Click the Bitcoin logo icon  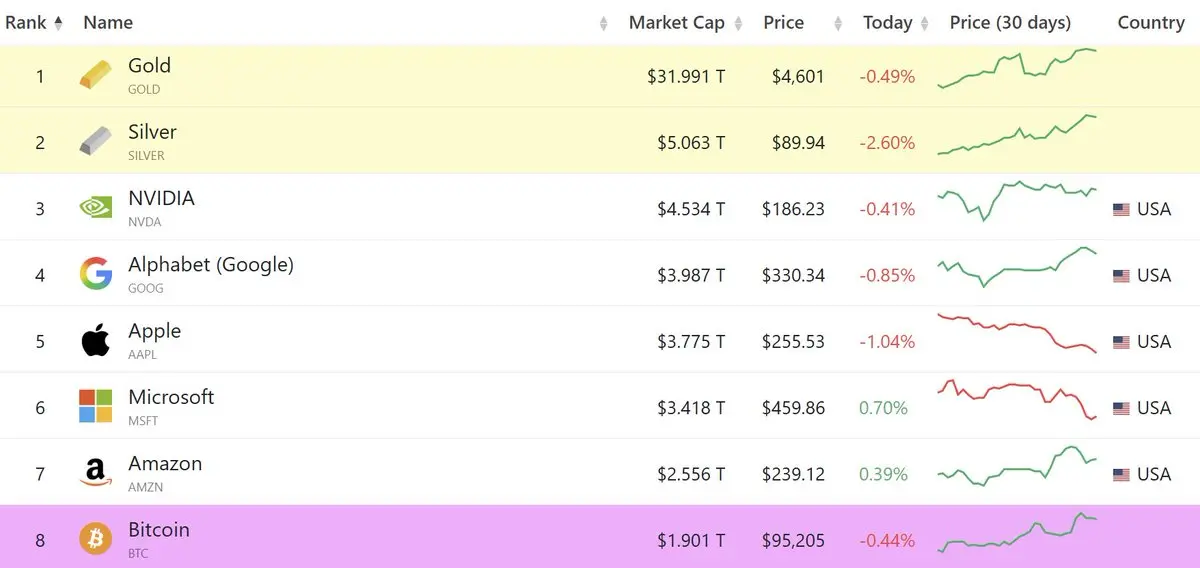pos(96,540)
